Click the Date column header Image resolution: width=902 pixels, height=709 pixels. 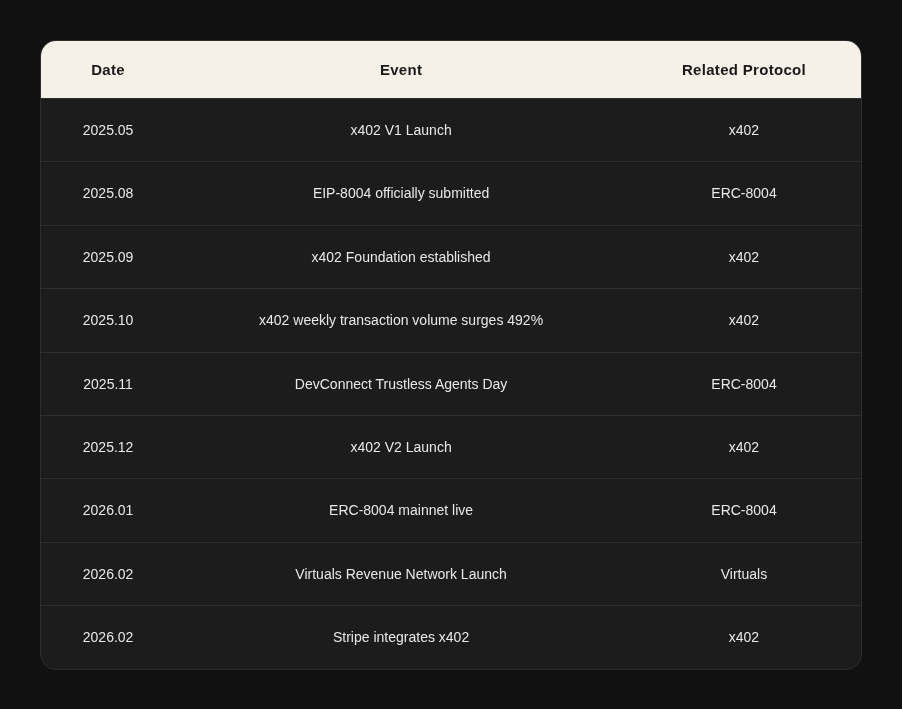tap(108, 70)
